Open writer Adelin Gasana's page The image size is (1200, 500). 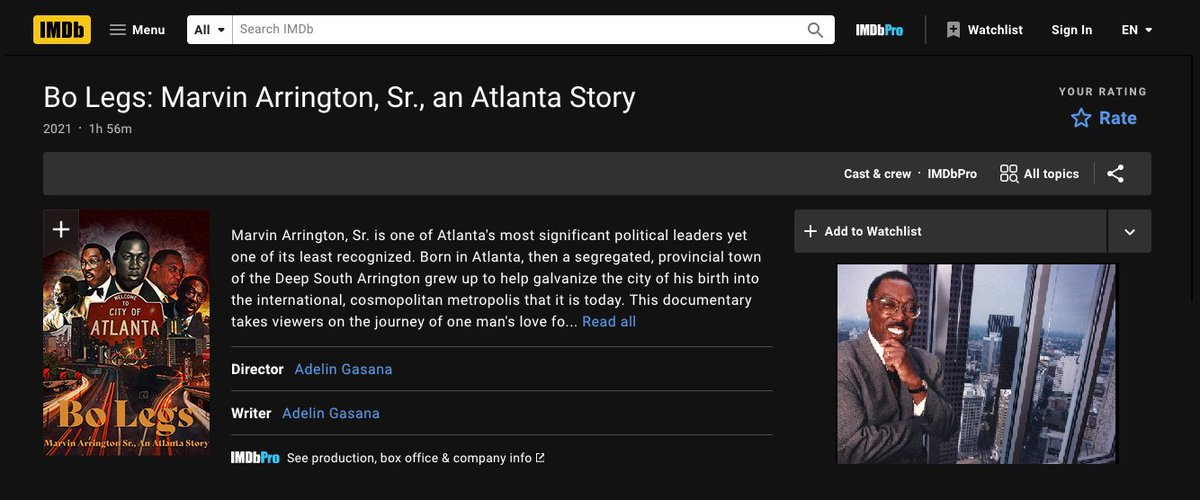(331, 413)
